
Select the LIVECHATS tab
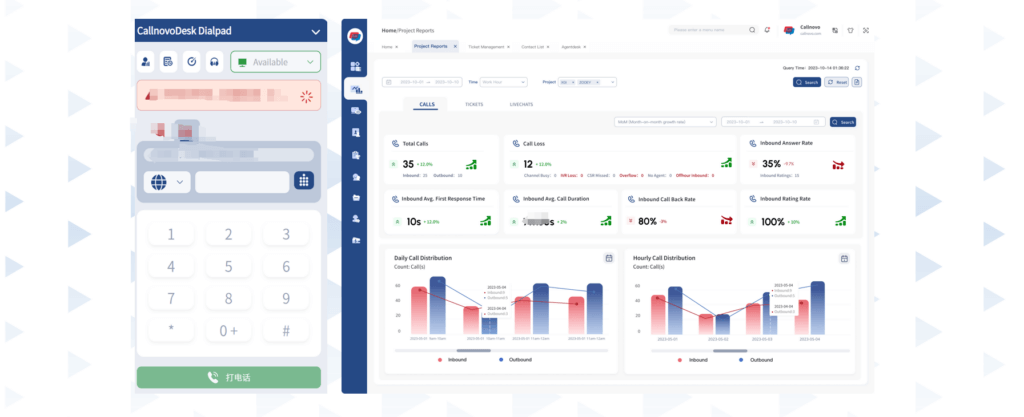(x=521, y=104)
